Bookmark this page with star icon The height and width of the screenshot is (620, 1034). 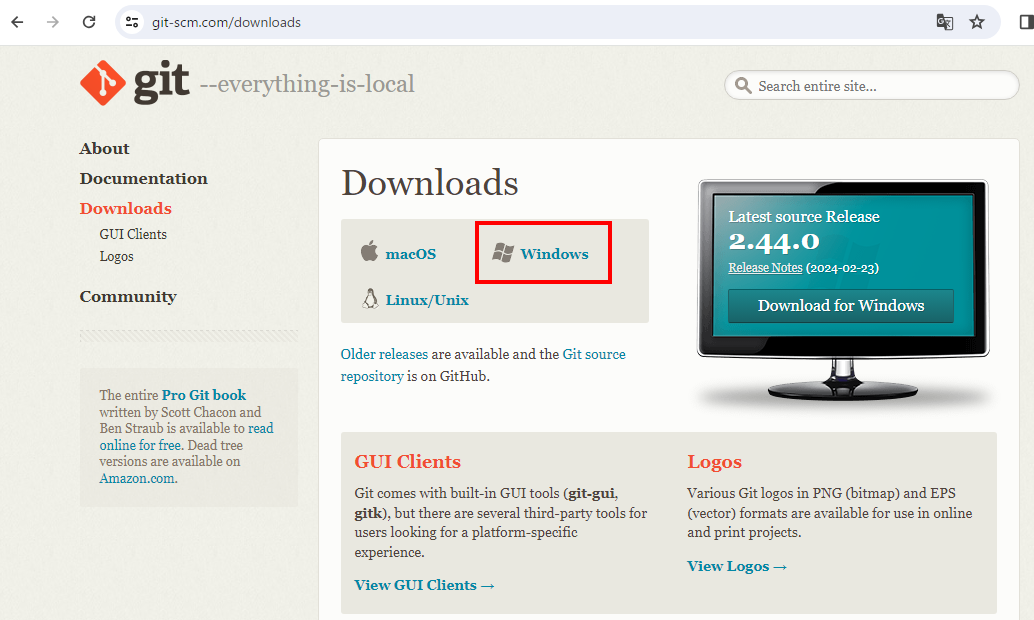click(x=977, y=22)
